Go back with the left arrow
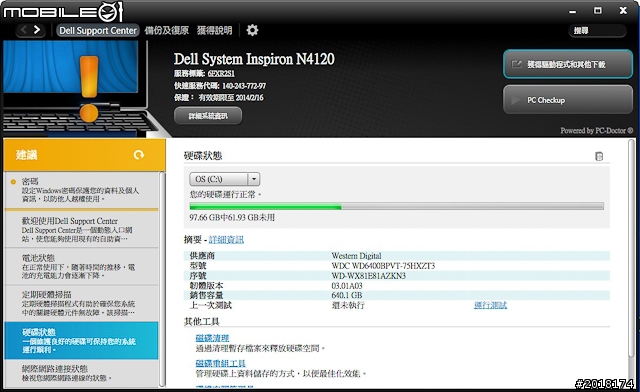Screen dimensions: 640x392 [x=23, y=30]
